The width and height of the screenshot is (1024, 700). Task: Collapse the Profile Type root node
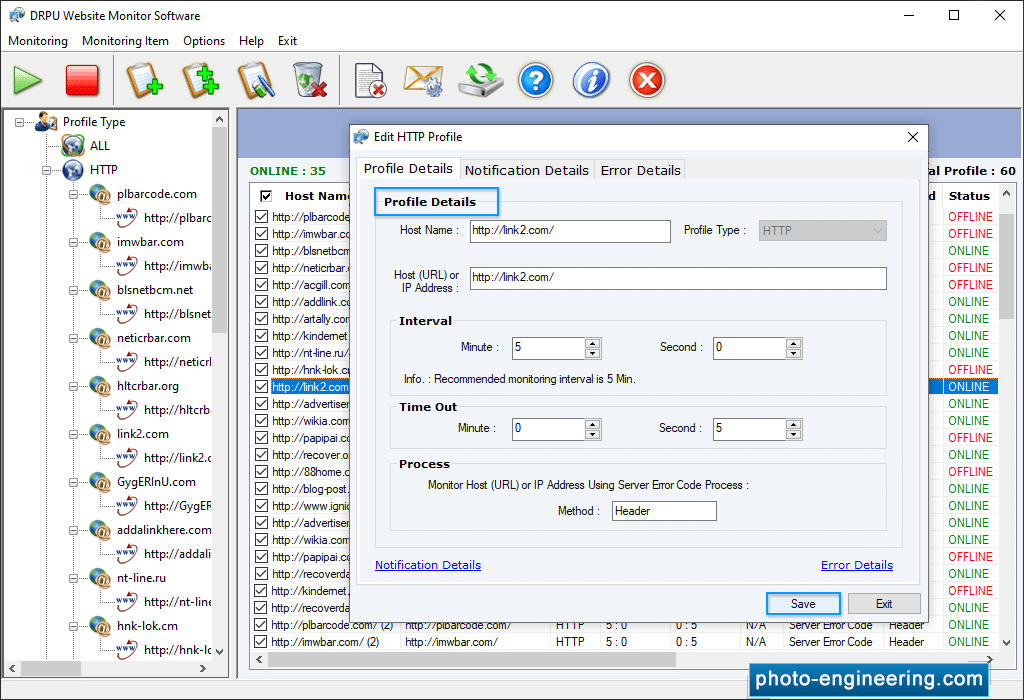19,122
